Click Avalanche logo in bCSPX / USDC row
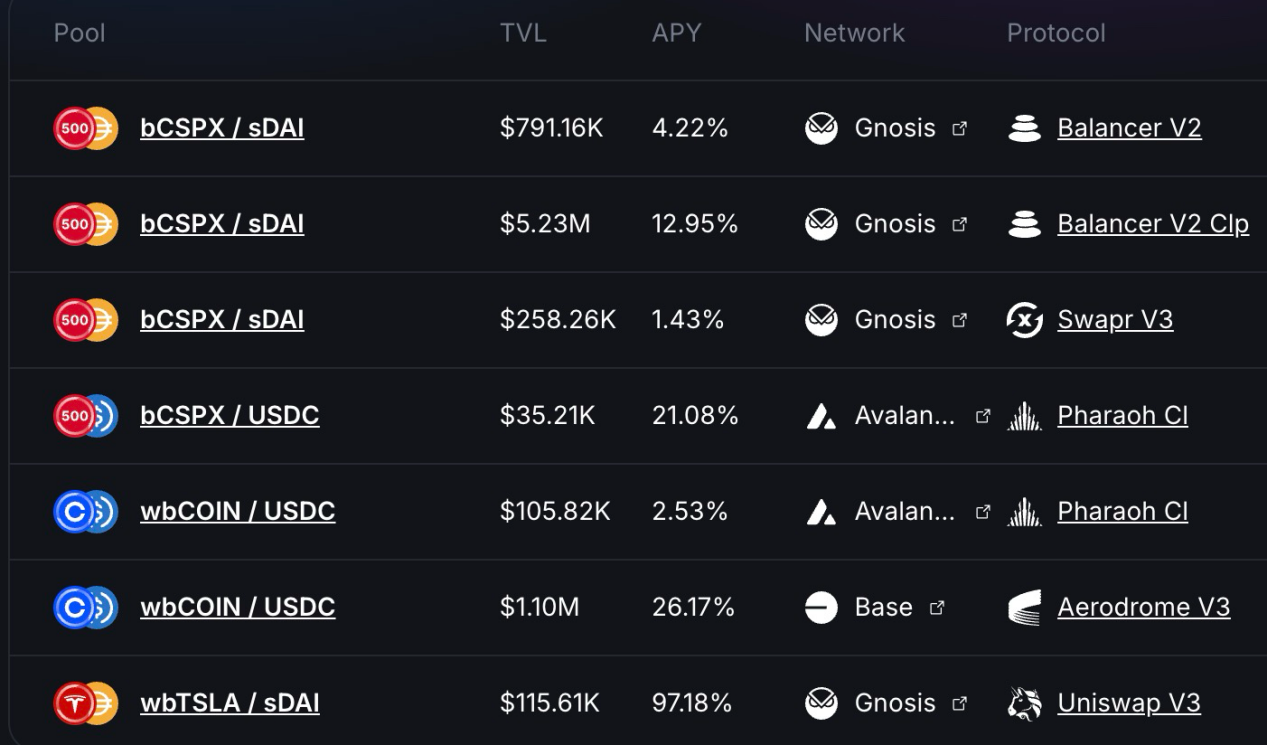 [x=821, y=416]
